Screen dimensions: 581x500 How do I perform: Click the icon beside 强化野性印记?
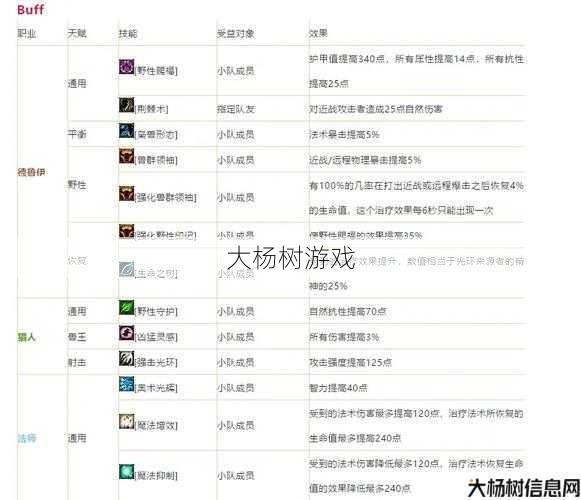[126, 231]
